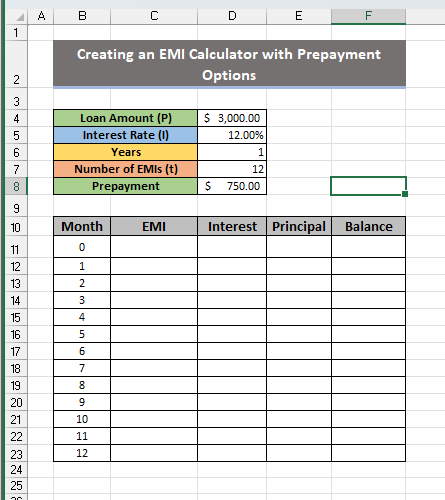The image size is (445, 500).
Task: Click the EMI Calculator title cell
Action: click(x=229, y=64)
